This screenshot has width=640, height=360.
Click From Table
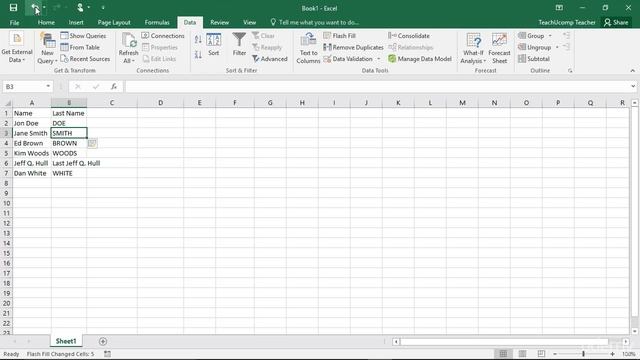click(80, 47)
